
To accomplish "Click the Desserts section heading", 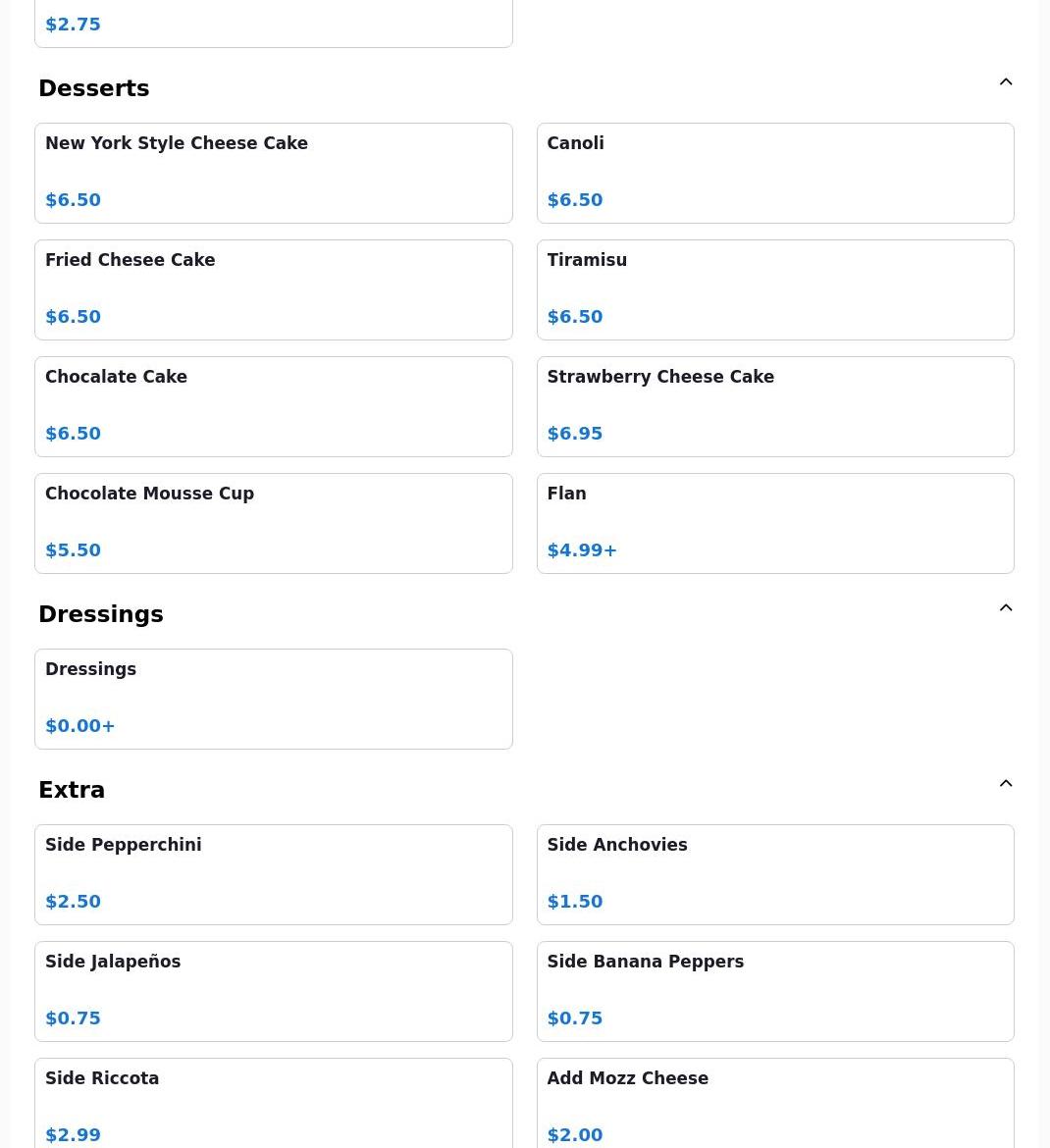I will click(x=94, y=88).
